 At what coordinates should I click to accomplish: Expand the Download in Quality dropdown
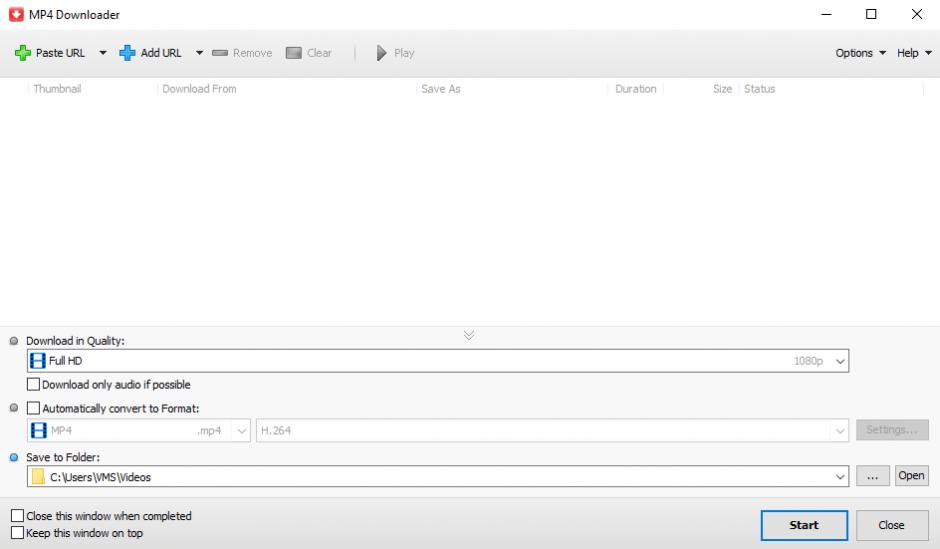pyautogui.click(x=840, y=361)
